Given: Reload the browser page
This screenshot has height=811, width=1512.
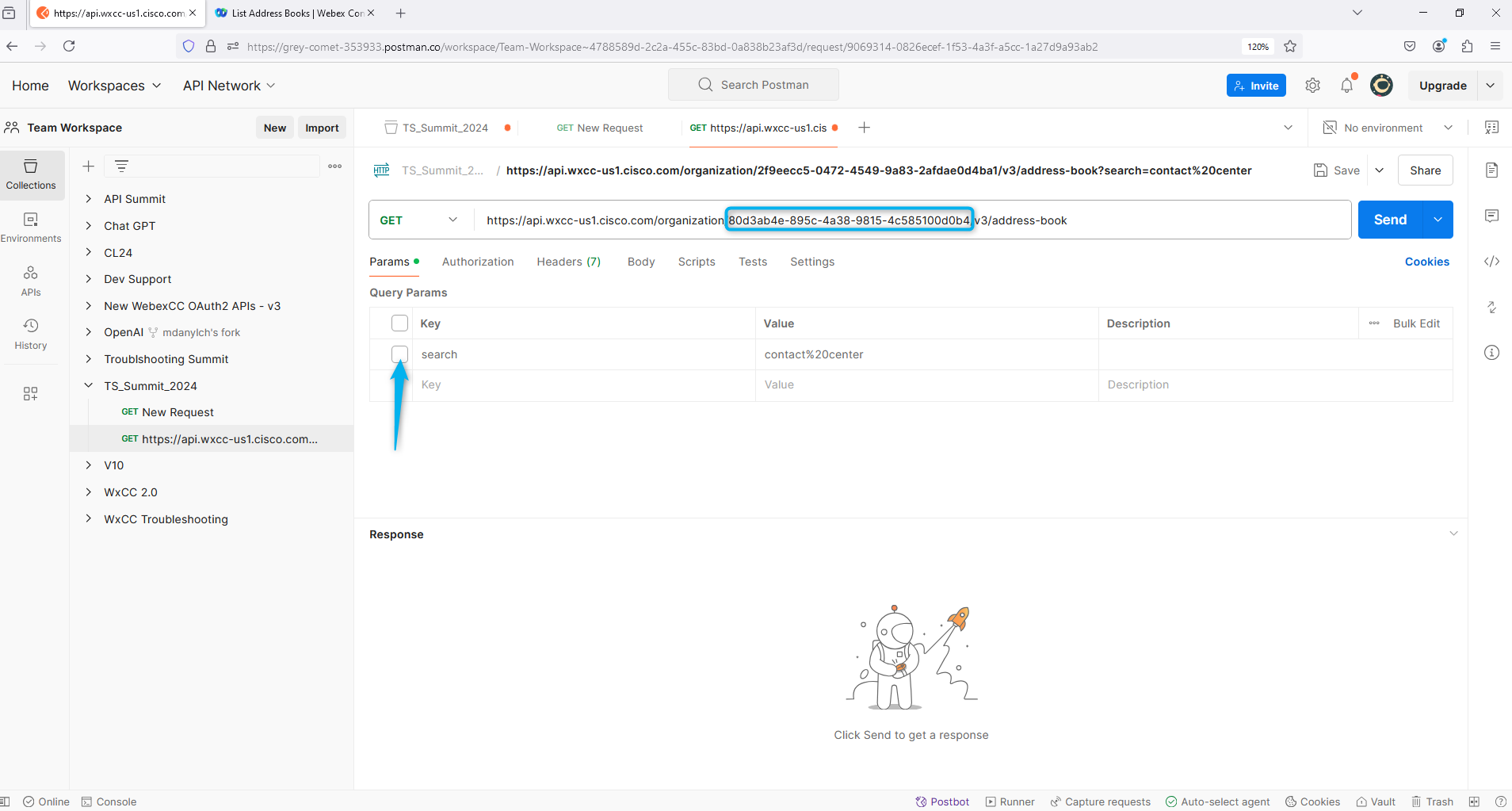Looking at the screenshot, I should pos(69,46).
